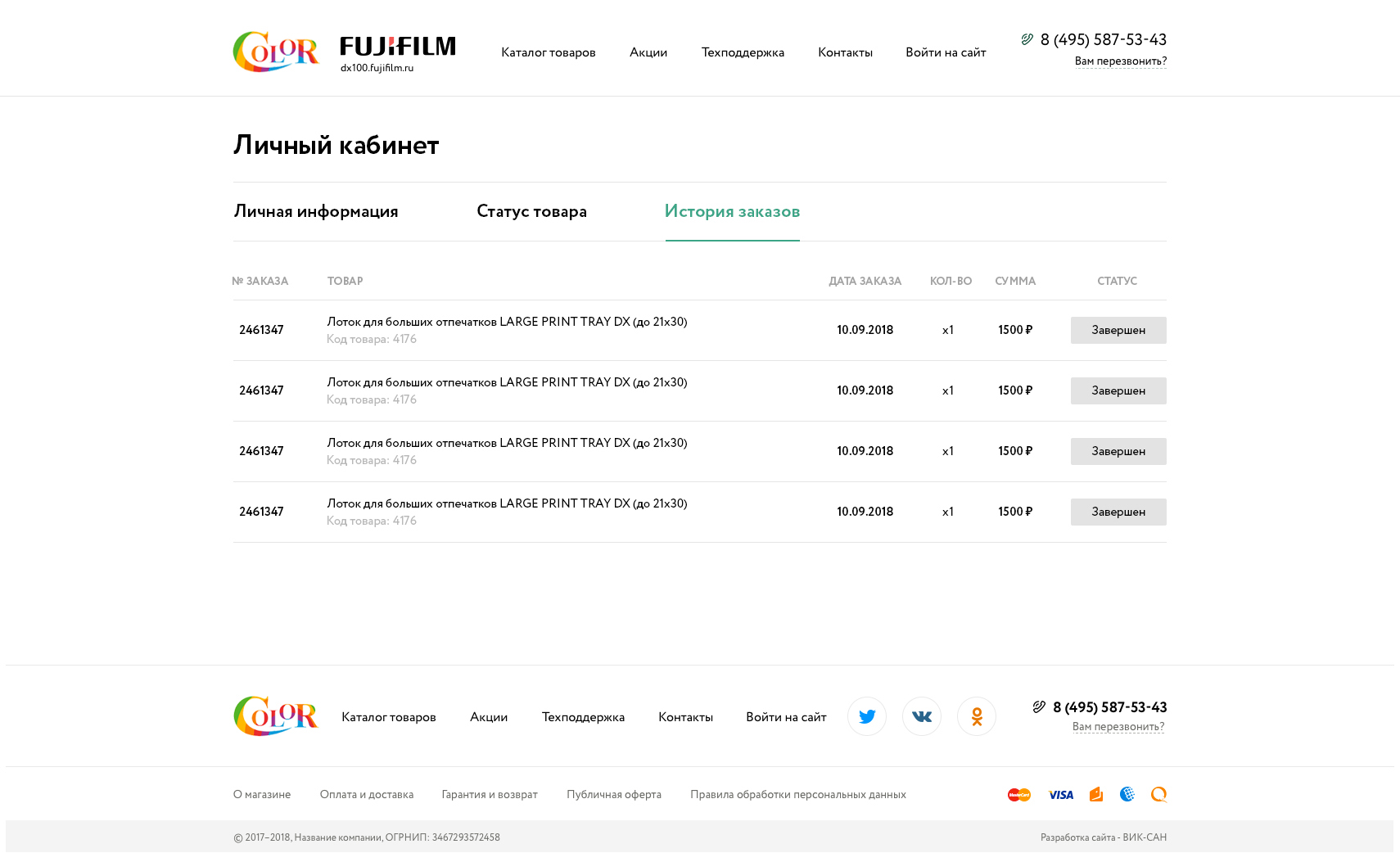This screenshot has width=1400, height=853.
Task: Click the header Вам перезвонить? callback link
Action: [1120, 61]
